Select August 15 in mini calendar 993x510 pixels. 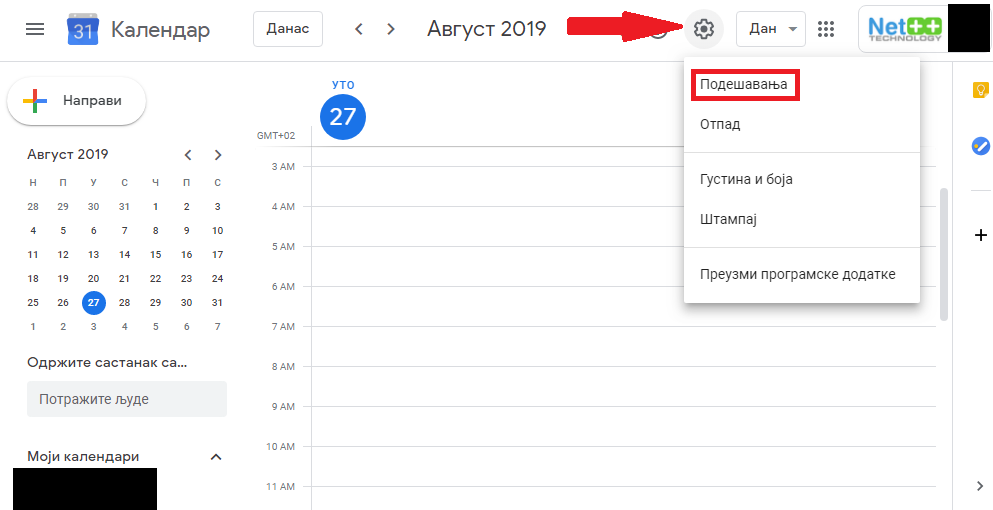[x=155, y=254]
